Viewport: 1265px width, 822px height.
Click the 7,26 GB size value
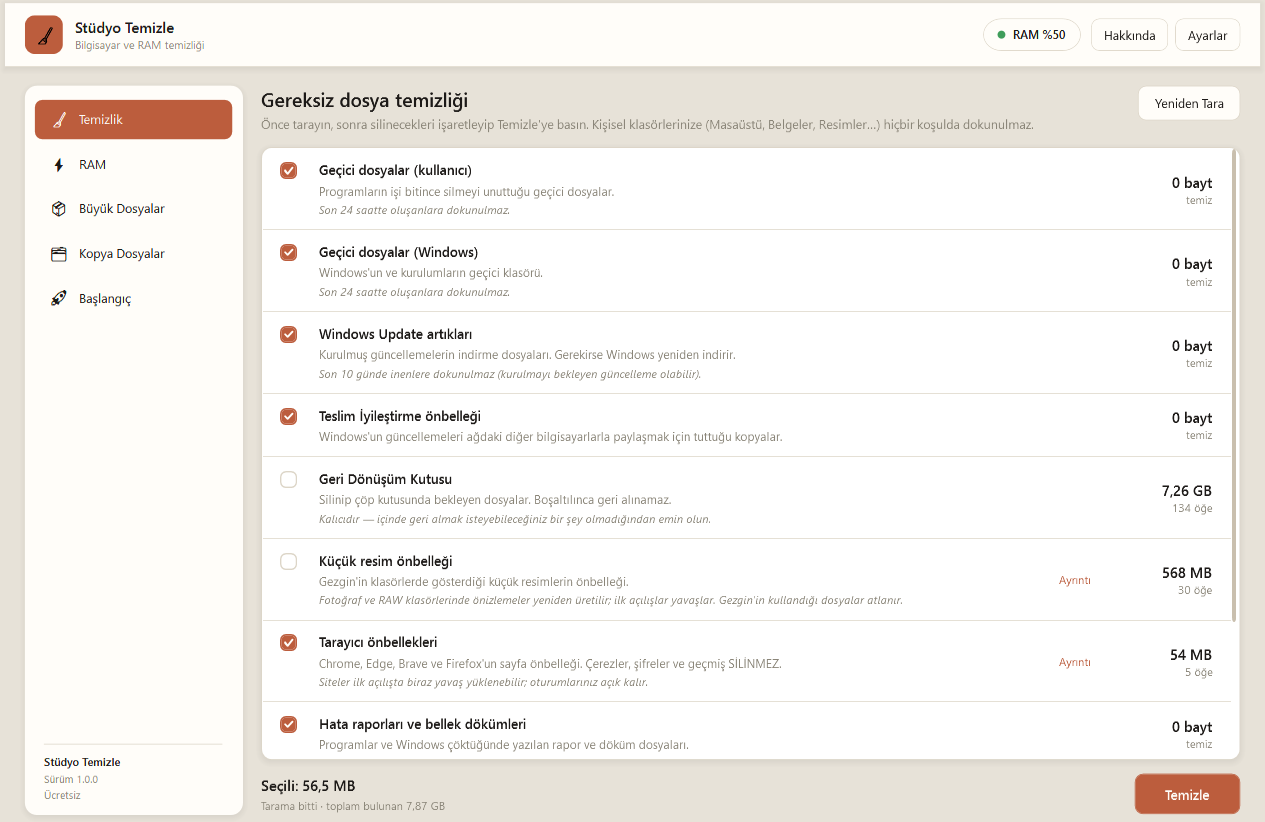click(1187, 491)
